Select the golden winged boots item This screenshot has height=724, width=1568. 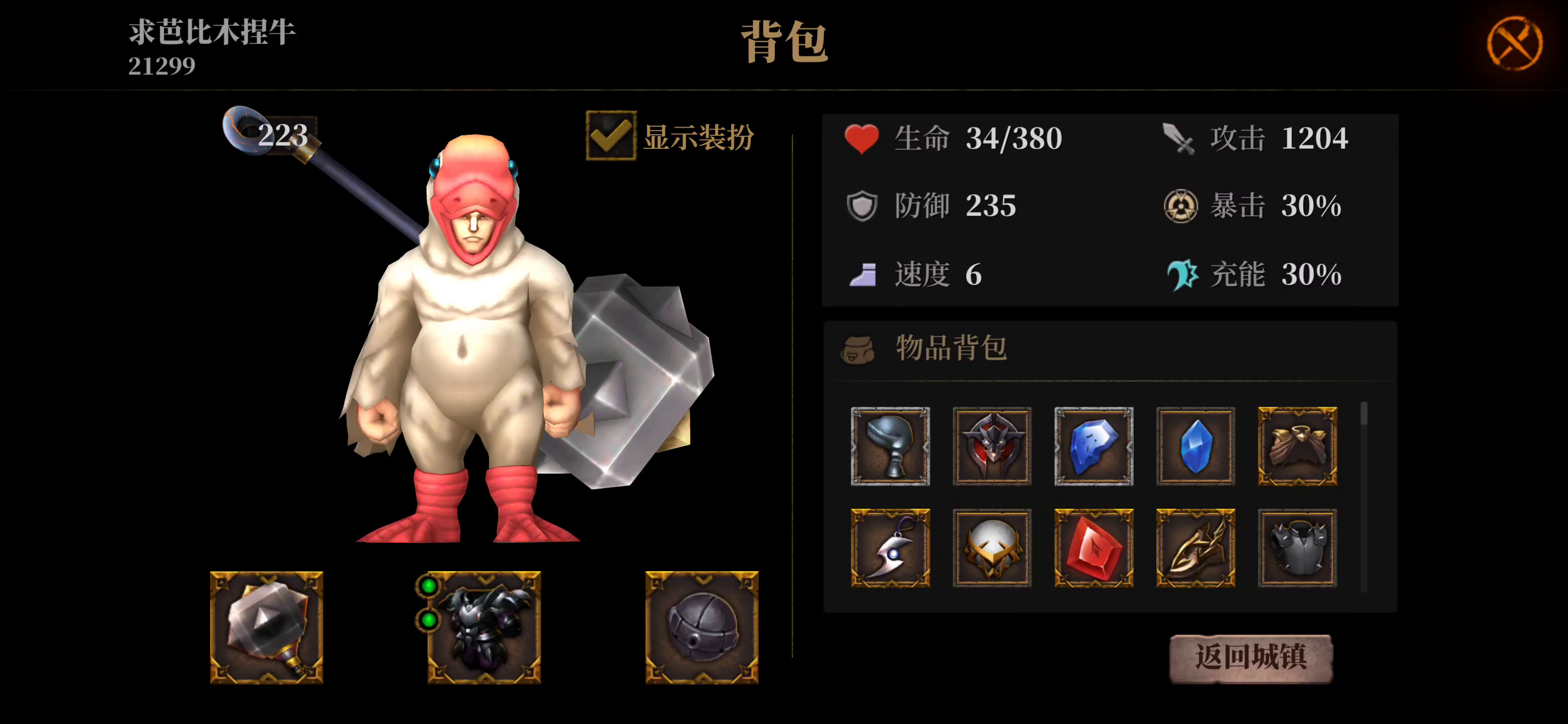click(x=1196, y=548)
